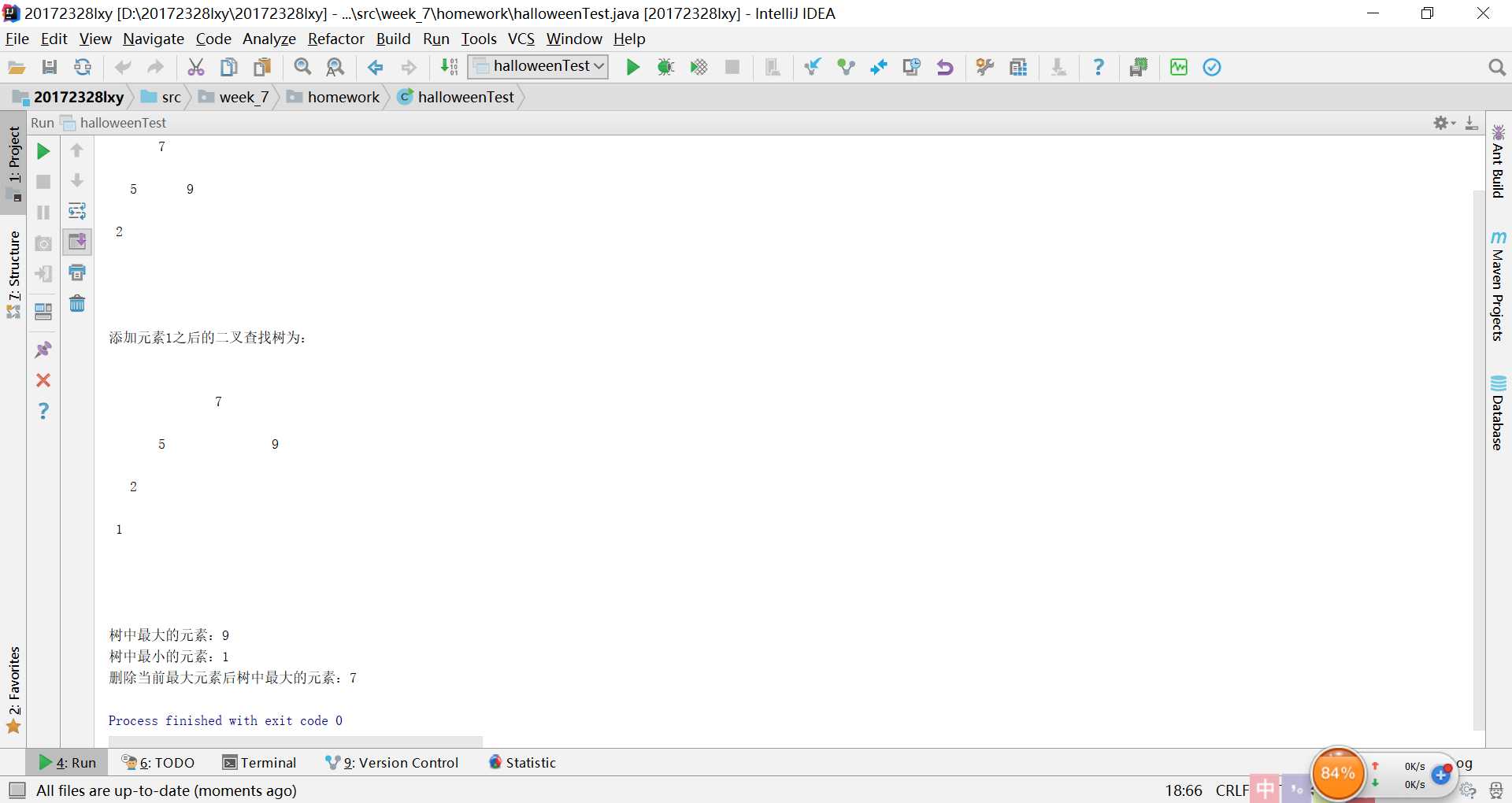Expand week_7 breadcrumb in navigation bar
The width and height of the screenshot is (1512, 803).
pos(234,97)
